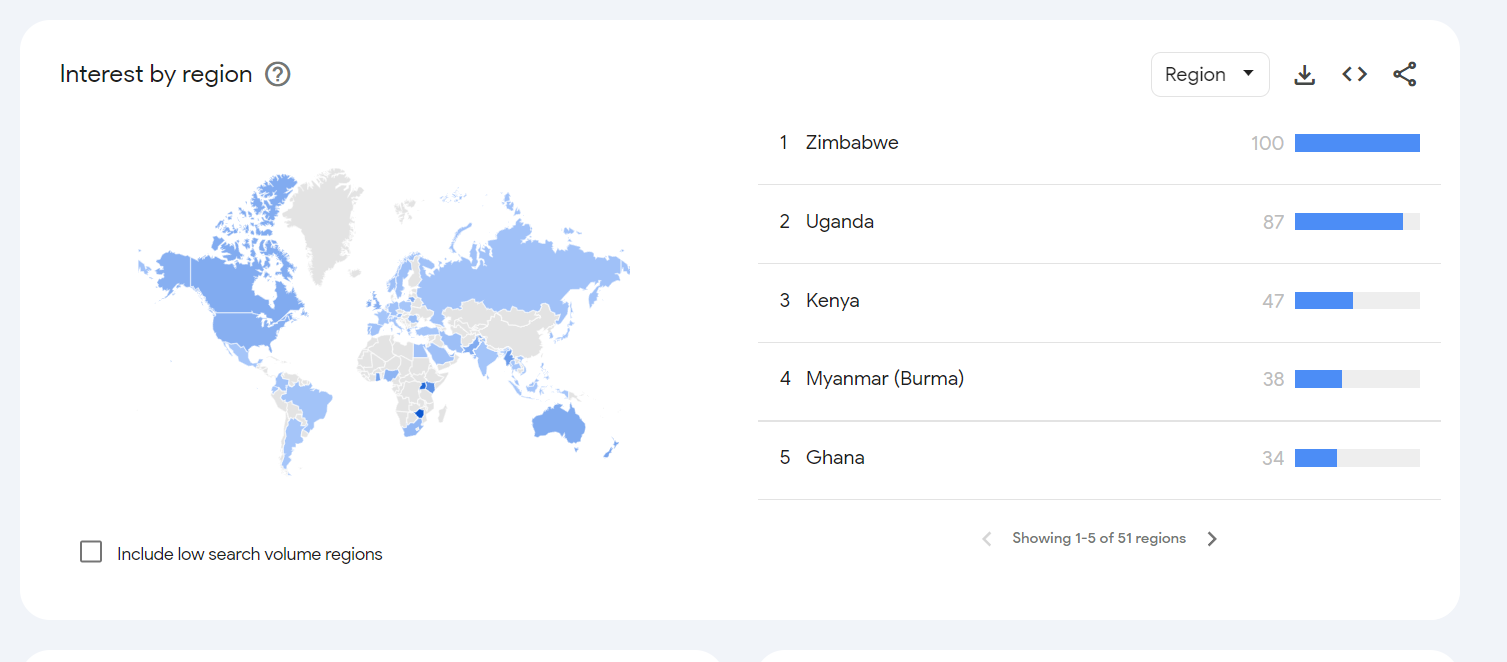Screen dimensions: 1507x662
Task: Expand the Region selector's arrow
Action: coord(1248,74)
